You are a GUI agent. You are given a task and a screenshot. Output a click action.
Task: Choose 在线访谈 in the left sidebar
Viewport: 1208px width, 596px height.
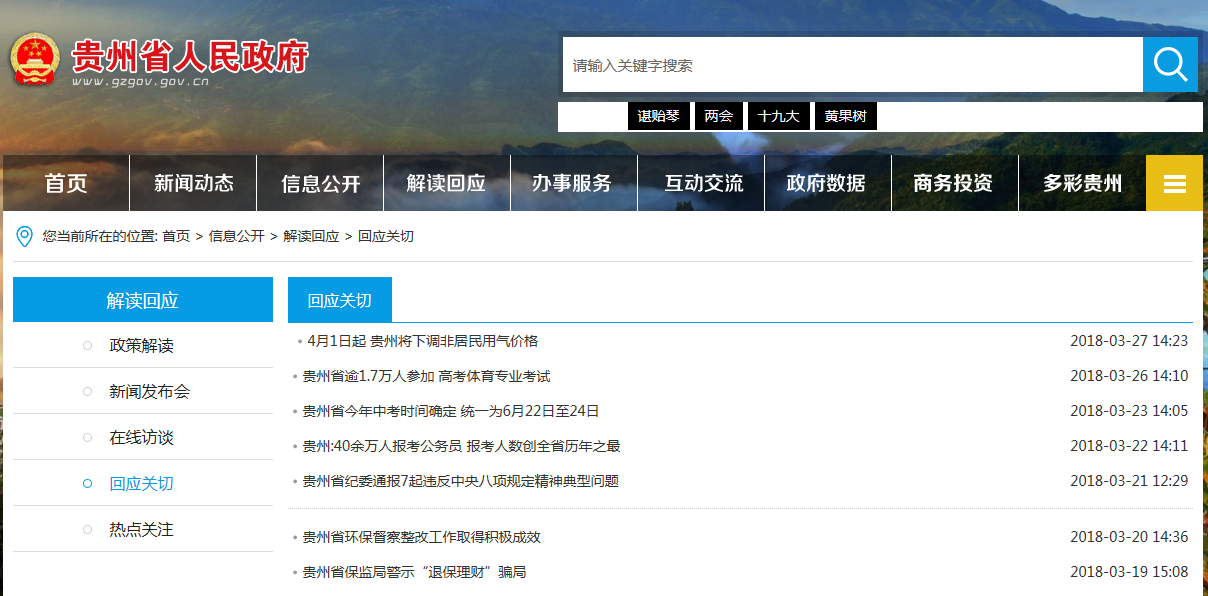[x=141, y=438]
